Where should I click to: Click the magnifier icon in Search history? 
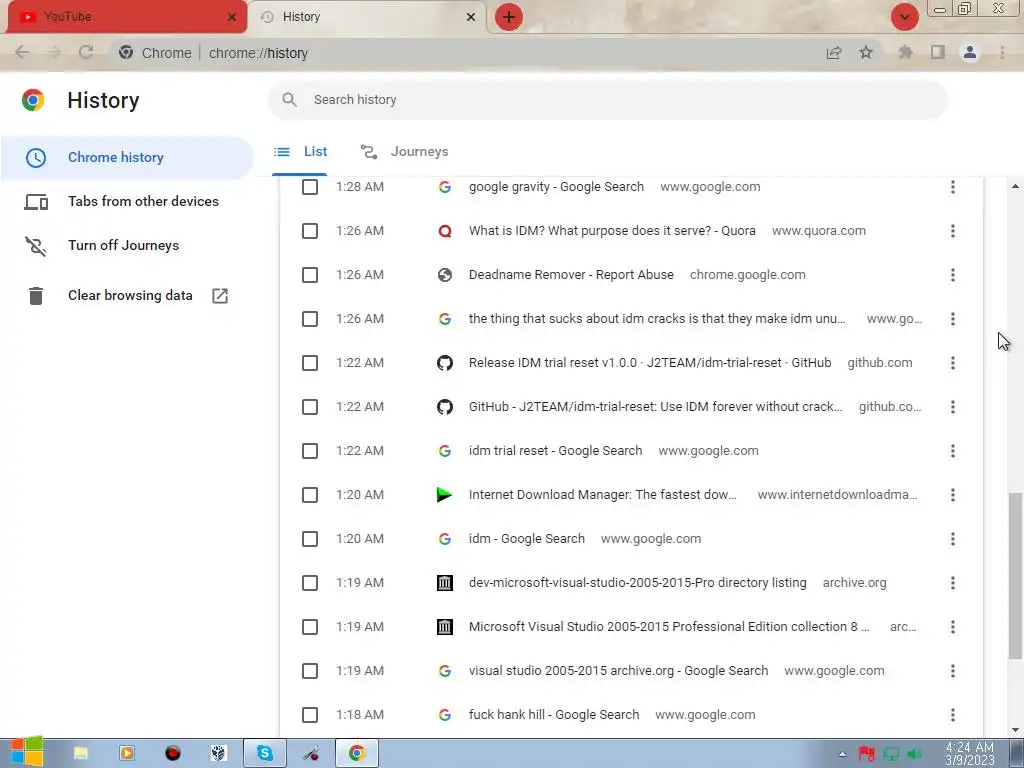click(289, 99)
